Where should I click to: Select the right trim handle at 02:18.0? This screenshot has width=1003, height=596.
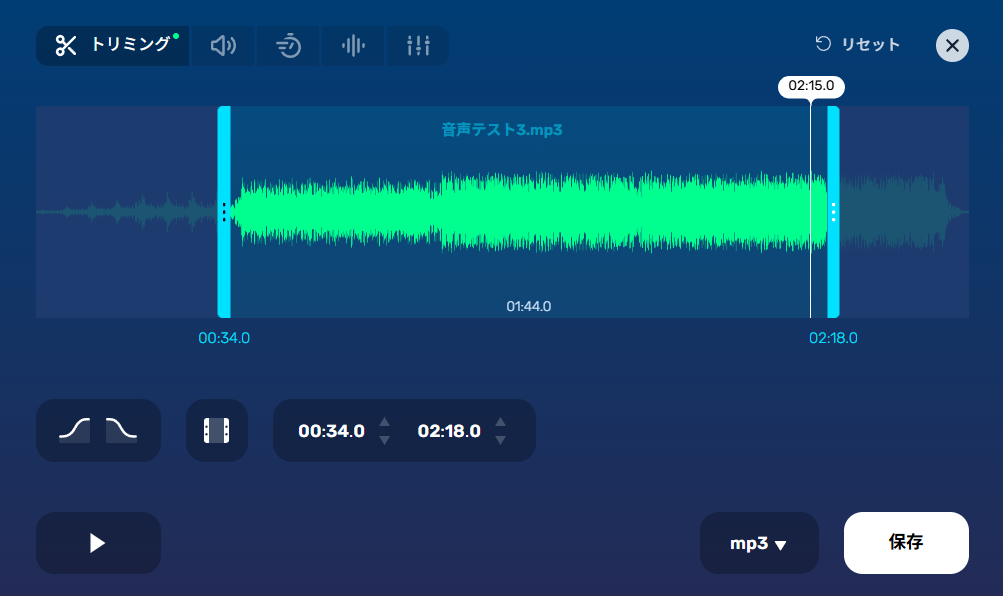pyautogui.click(x=833, y=211)
